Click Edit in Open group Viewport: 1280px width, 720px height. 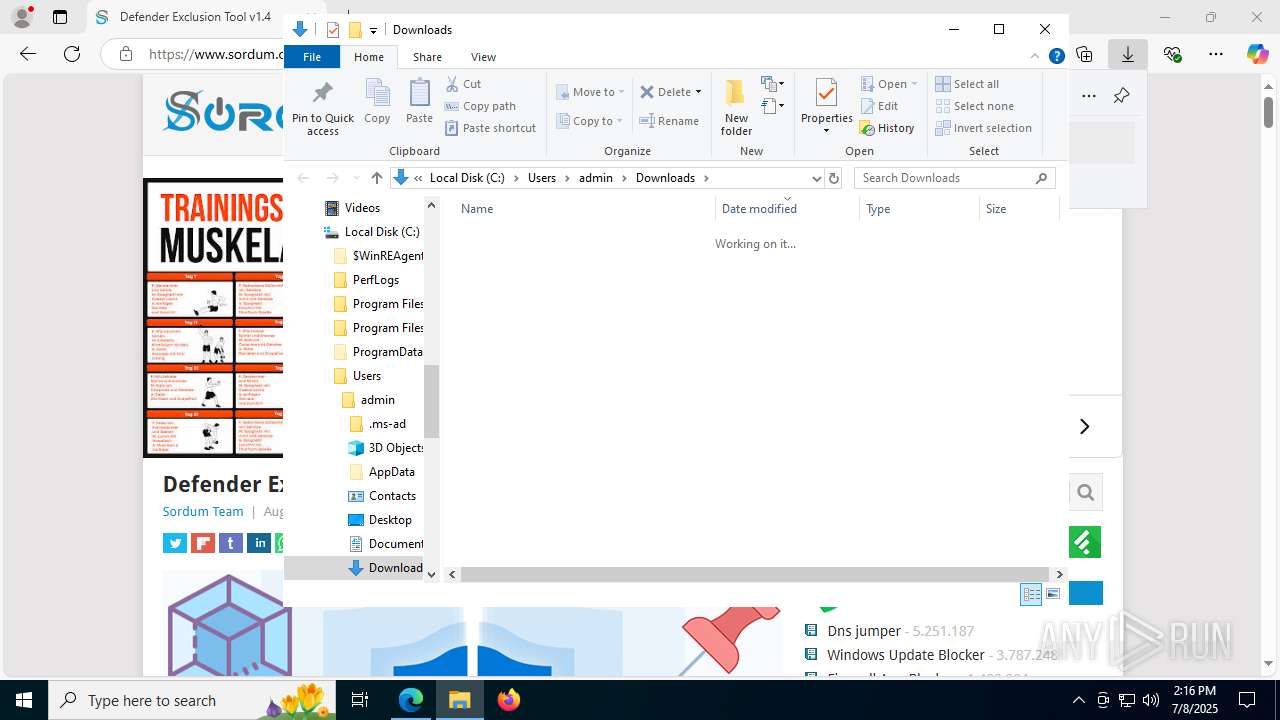point(879,106)
